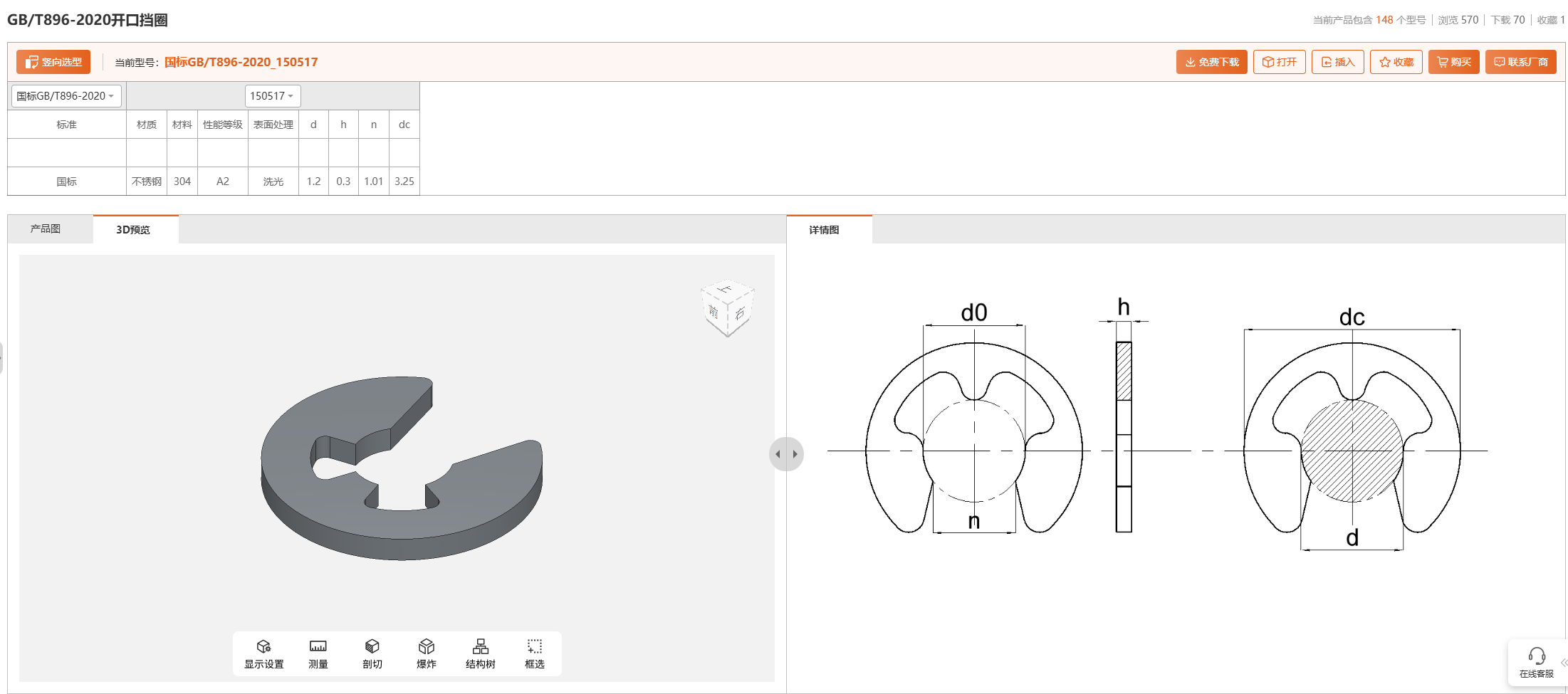Open the 购买 shopping cart purchase option
Viewport: 1568px width, 694px height.
click(1453, 61)
